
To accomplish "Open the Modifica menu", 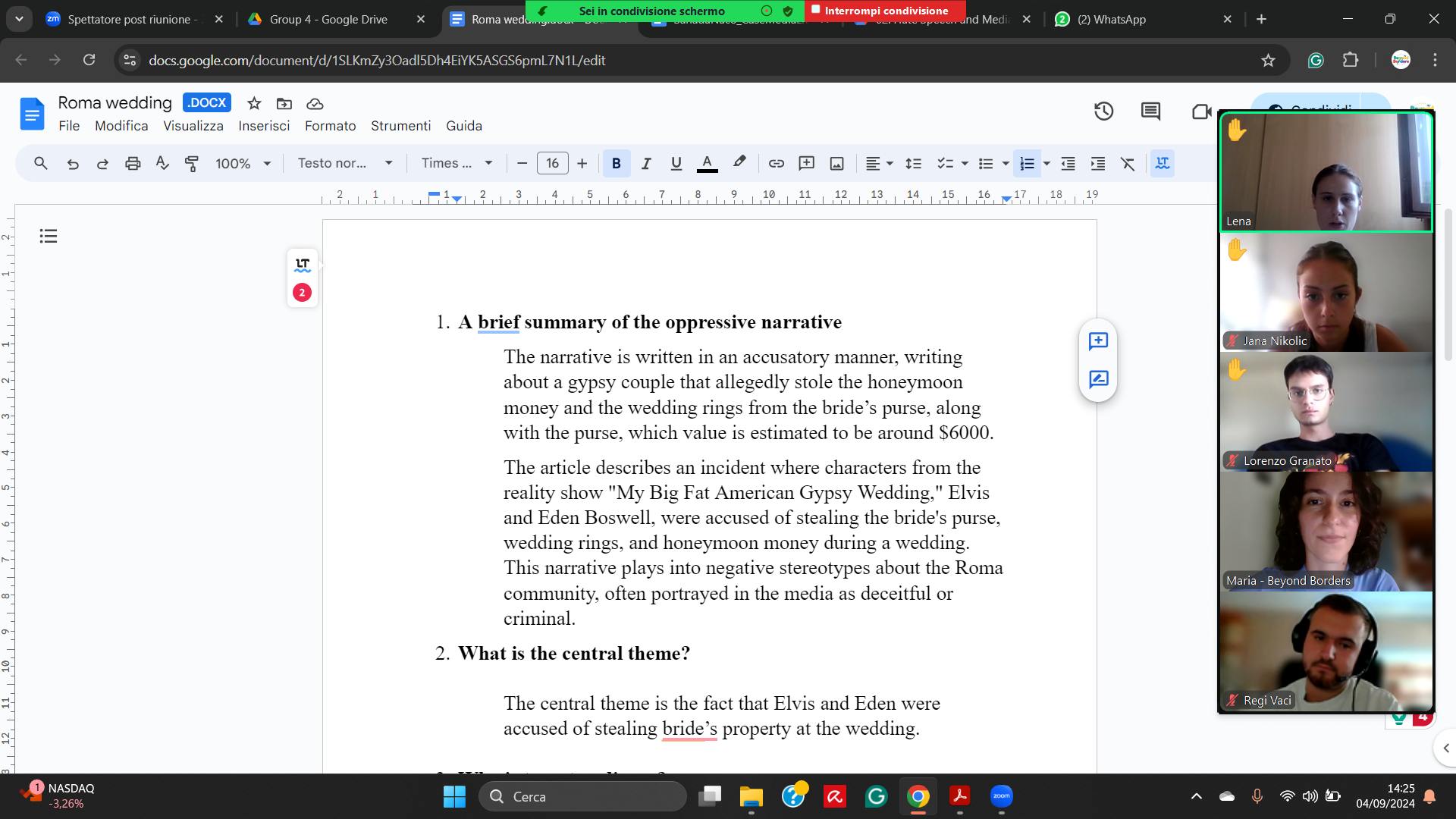I will [121, 126].
